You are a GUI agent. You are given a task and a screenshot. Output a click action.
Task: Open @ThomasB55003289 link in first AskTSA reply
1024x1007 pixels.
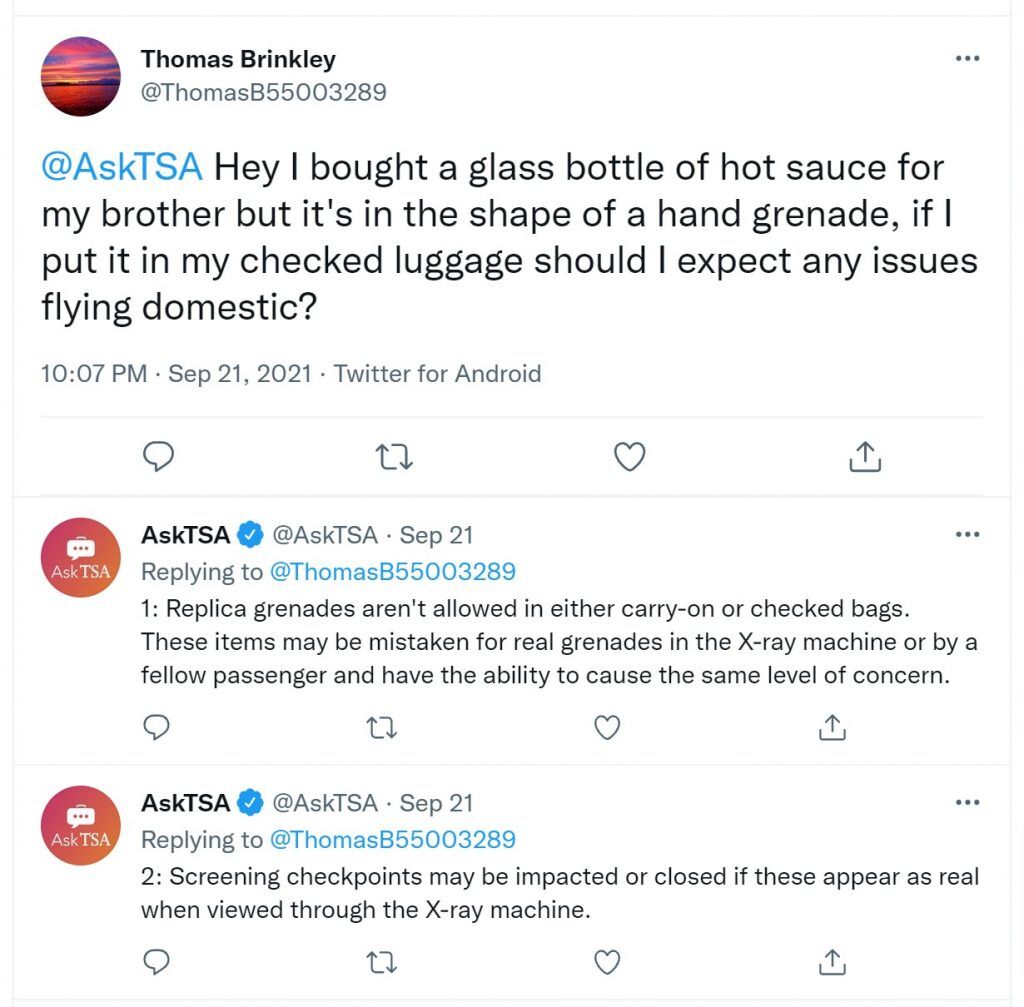[x=392, y=571]
